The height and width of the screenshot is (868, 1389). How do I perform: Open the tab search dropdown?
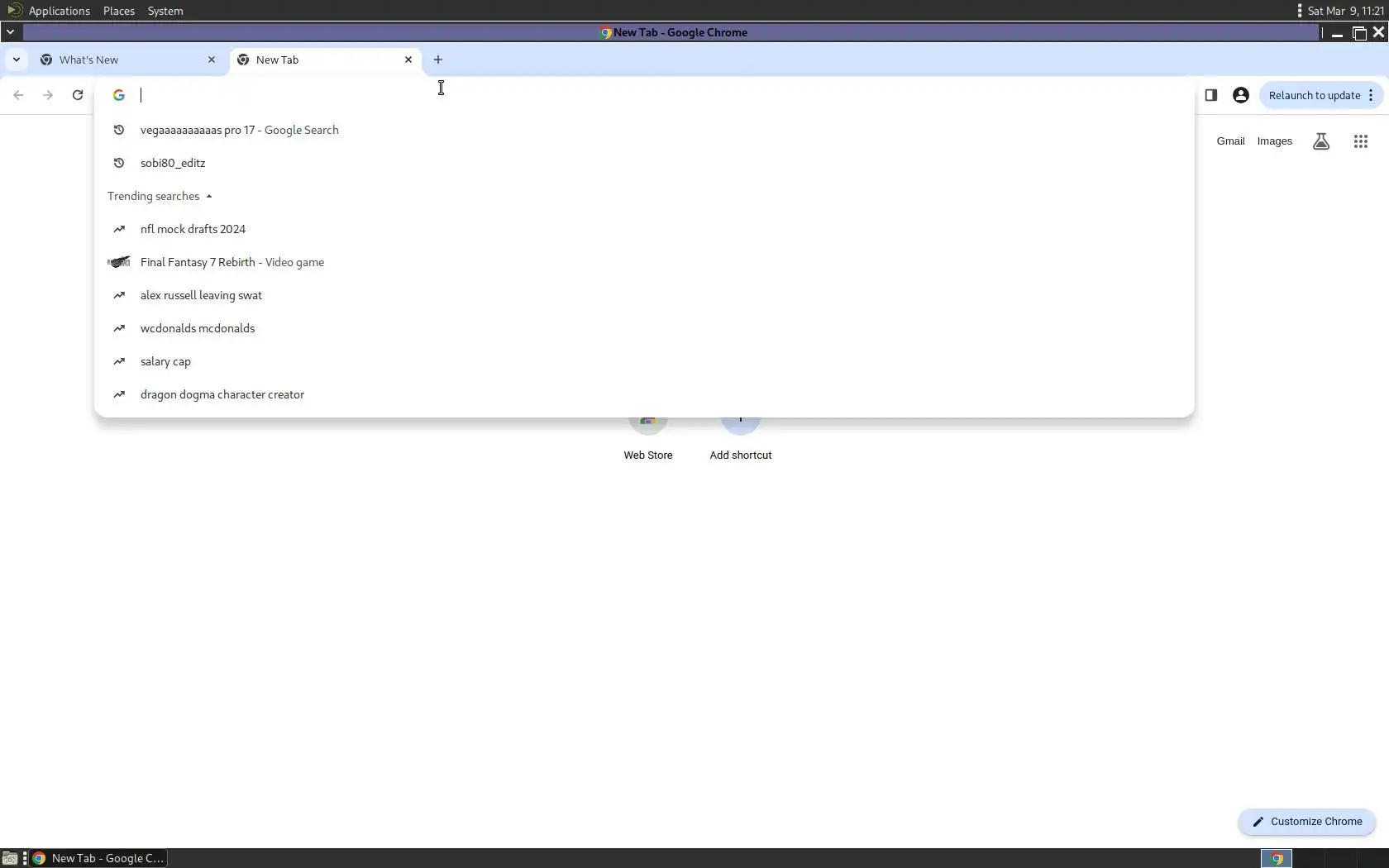tap(17, 60)
